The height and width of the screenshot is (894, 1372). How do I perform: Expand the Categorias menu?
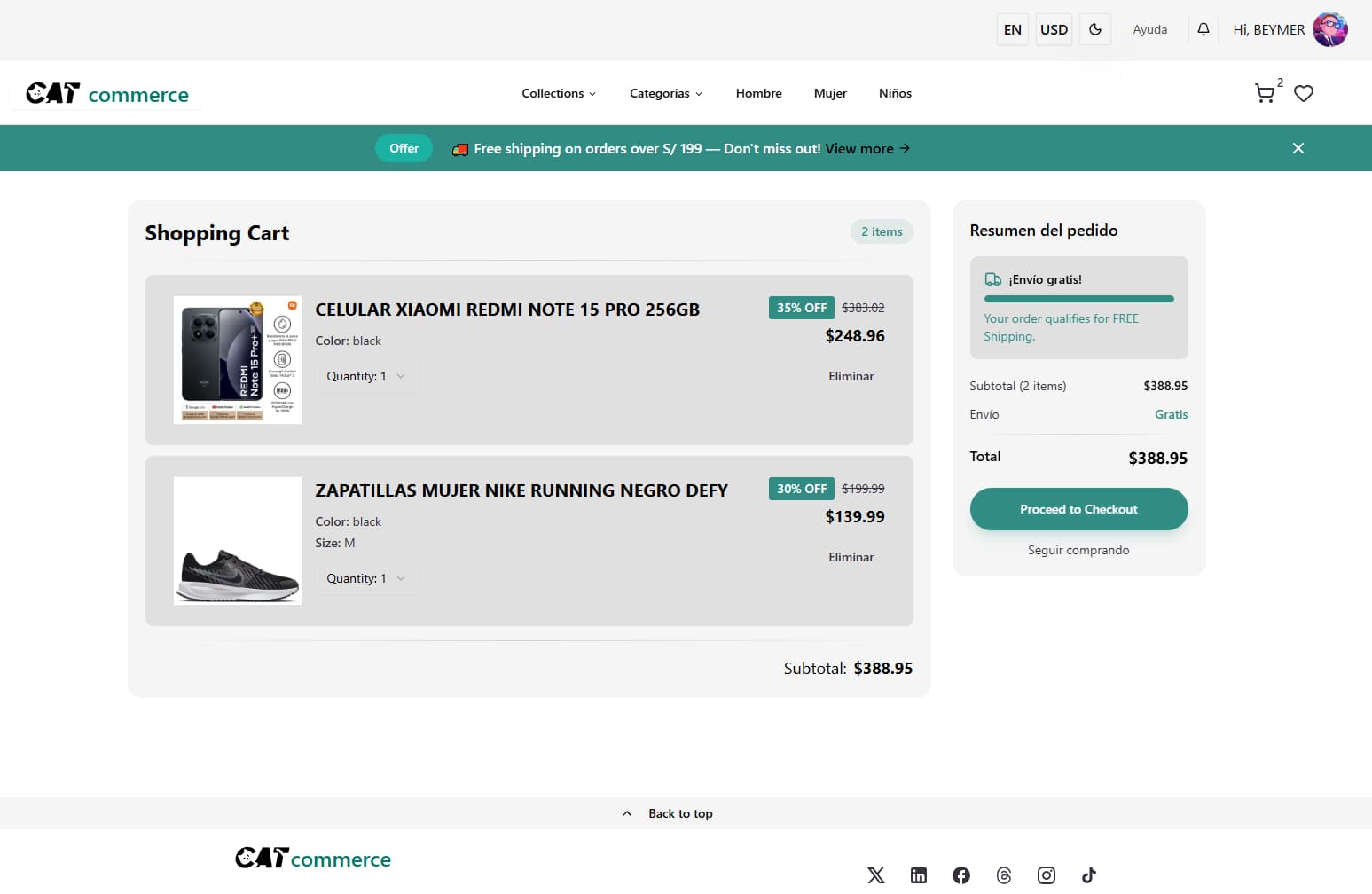666,93
